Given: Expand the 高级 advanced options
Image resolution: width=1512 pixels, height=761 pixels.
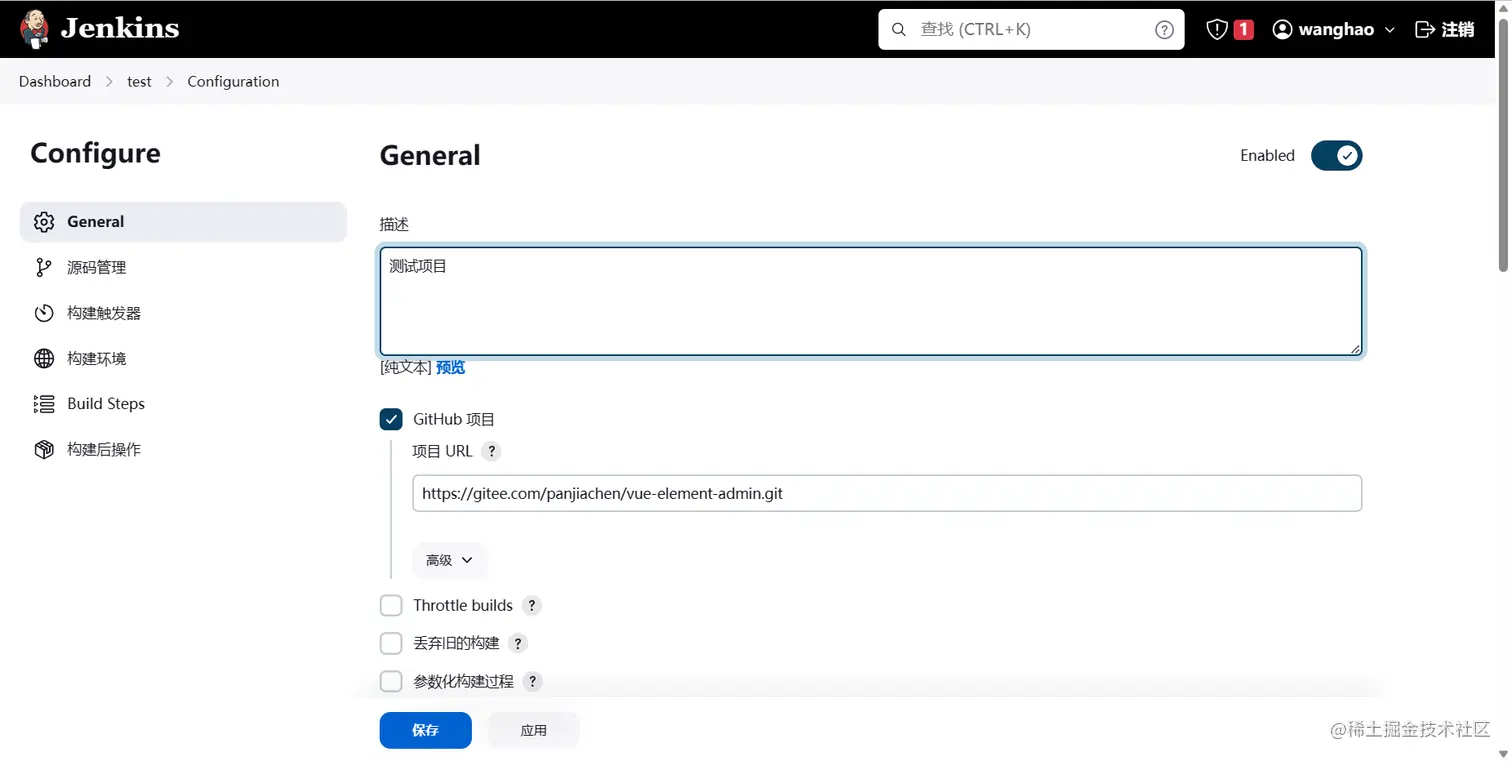Looking at the screenshot, I should tap(449, 560).
